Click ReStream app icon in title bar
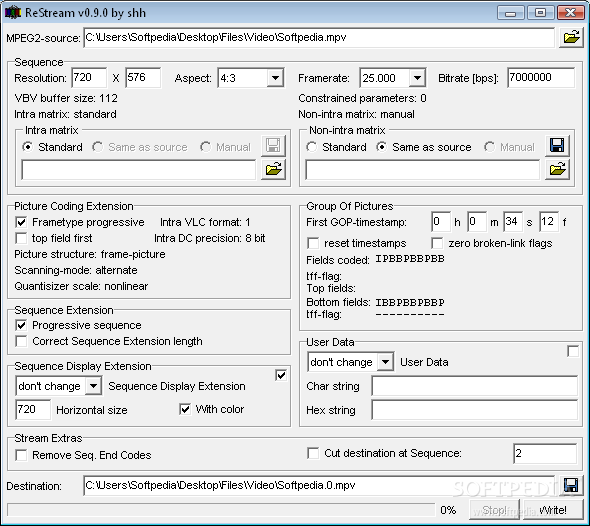 [x=12, y=12]
